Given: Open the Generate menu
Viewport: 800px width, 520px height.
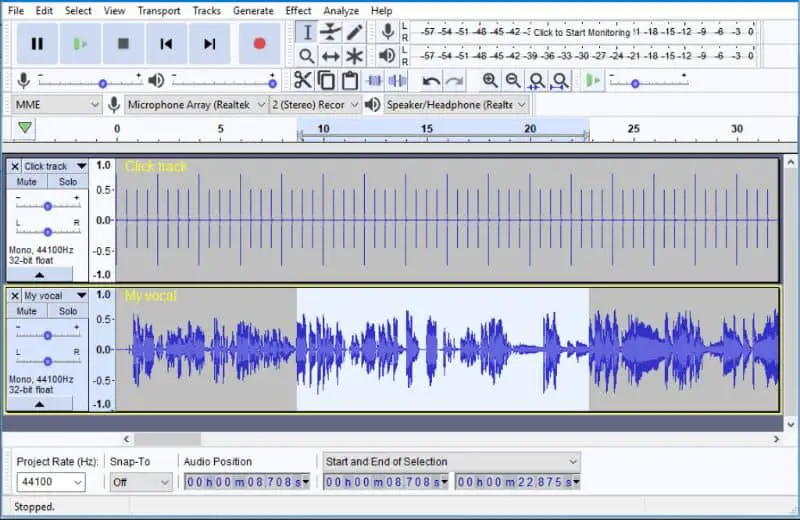Looking at the screenshot, I should (x=253, y=10).
